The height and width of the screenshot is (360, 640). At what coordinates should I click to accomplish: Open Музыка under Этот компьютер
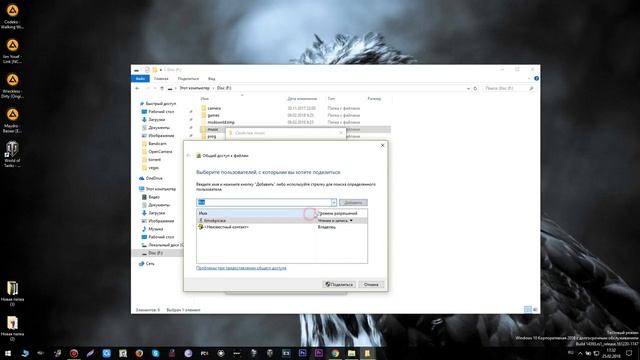pyautogui.click(x=156, y=229)
